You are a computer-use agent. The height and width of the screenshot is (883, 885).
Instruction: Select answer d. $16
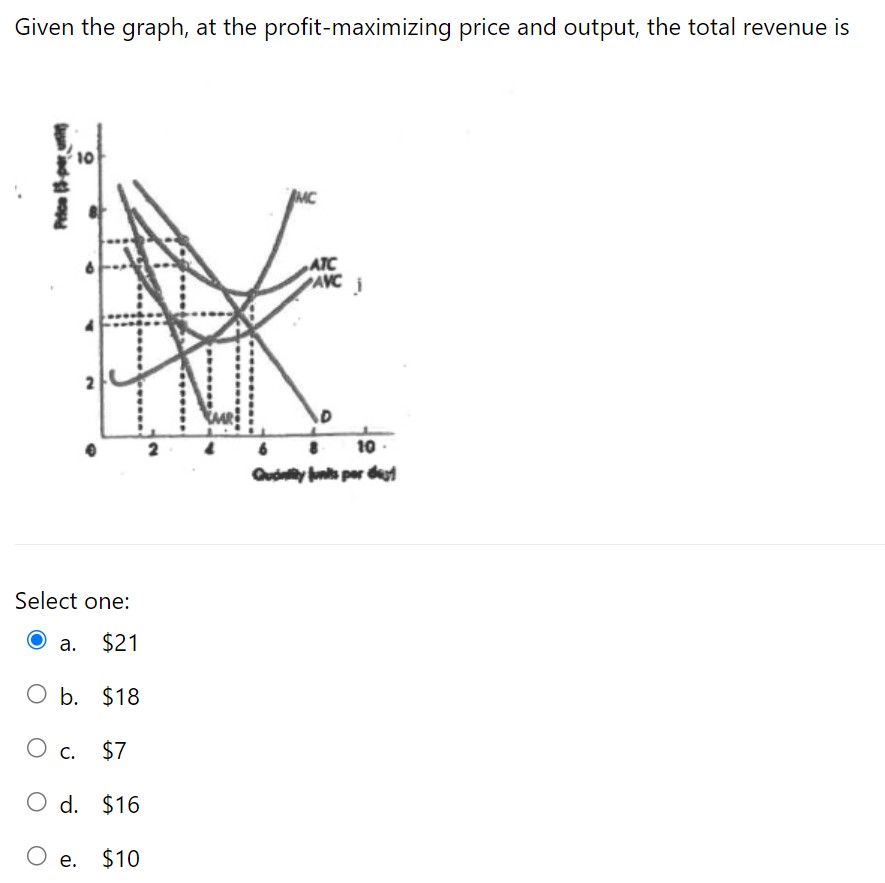tap(37, 804)
